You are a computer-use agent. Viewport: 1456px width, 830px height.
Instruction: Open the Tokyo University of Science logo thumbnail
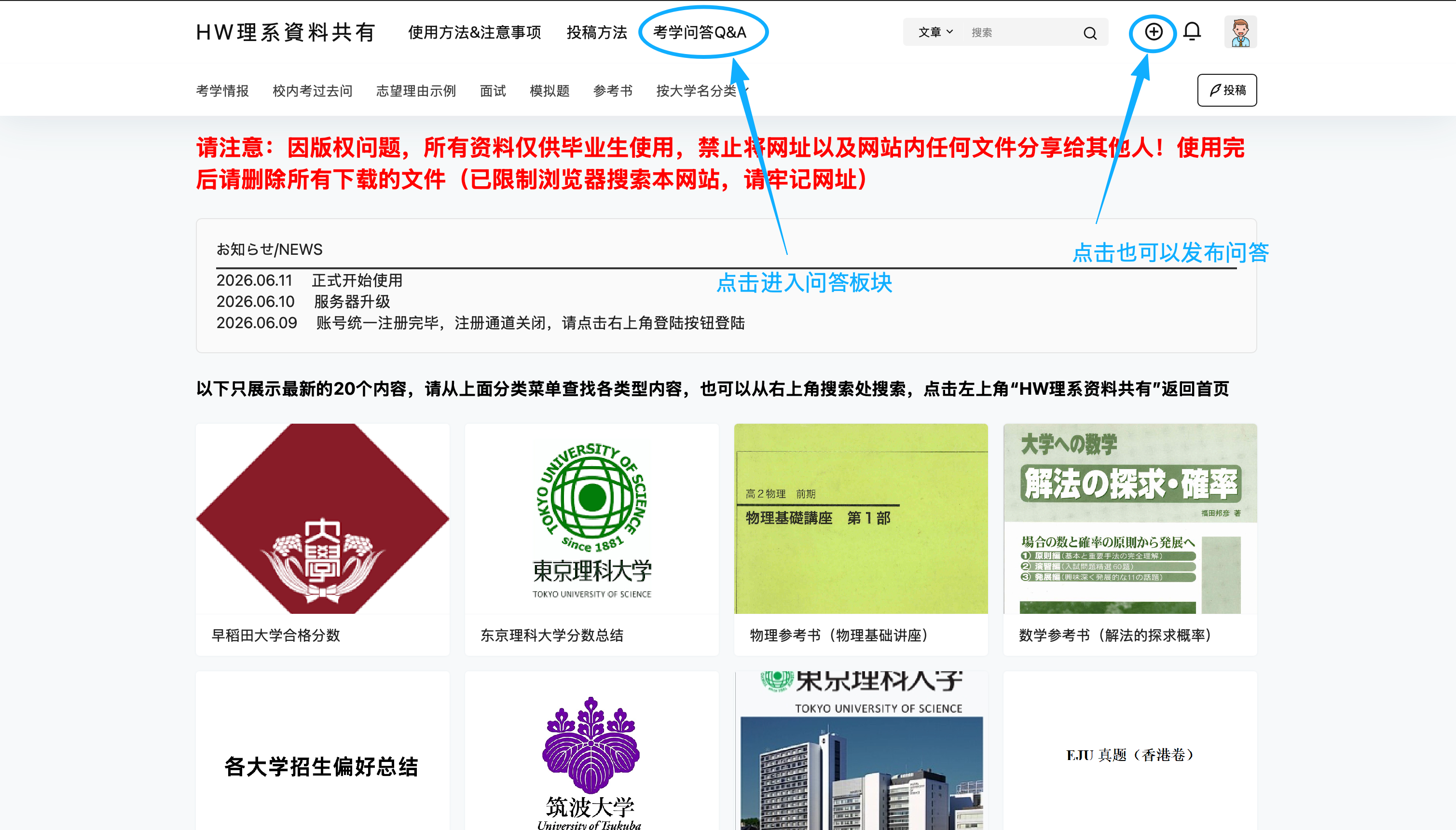coord(591,519)
